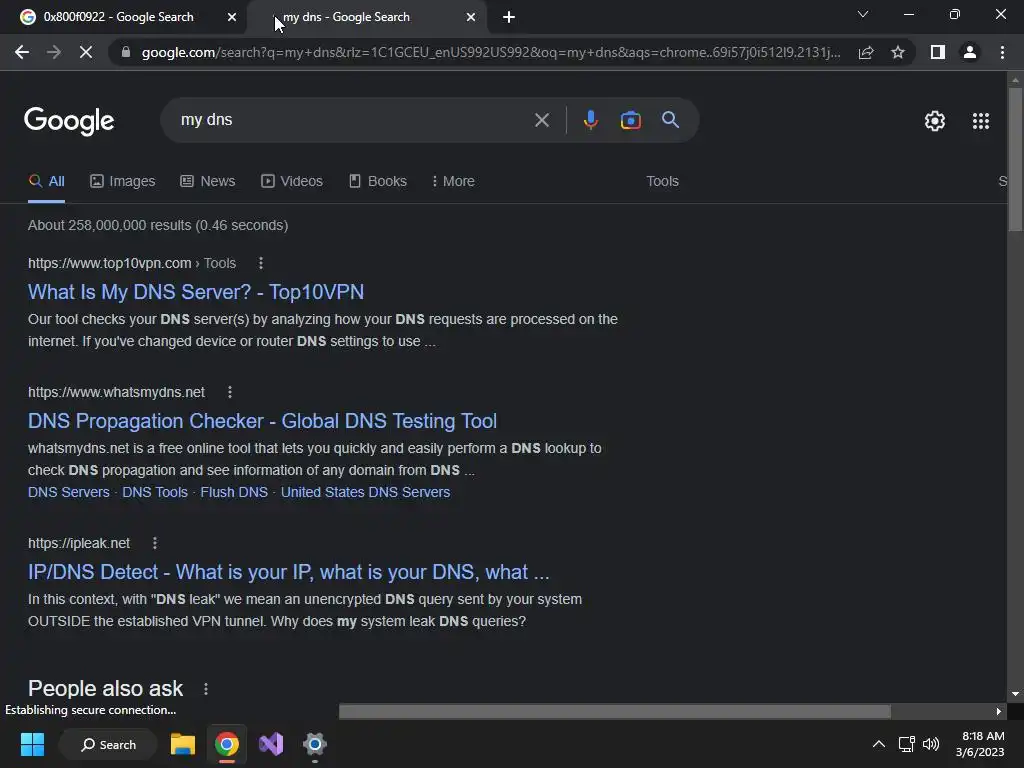Open the Chrome profile avatar

(970, 52)
